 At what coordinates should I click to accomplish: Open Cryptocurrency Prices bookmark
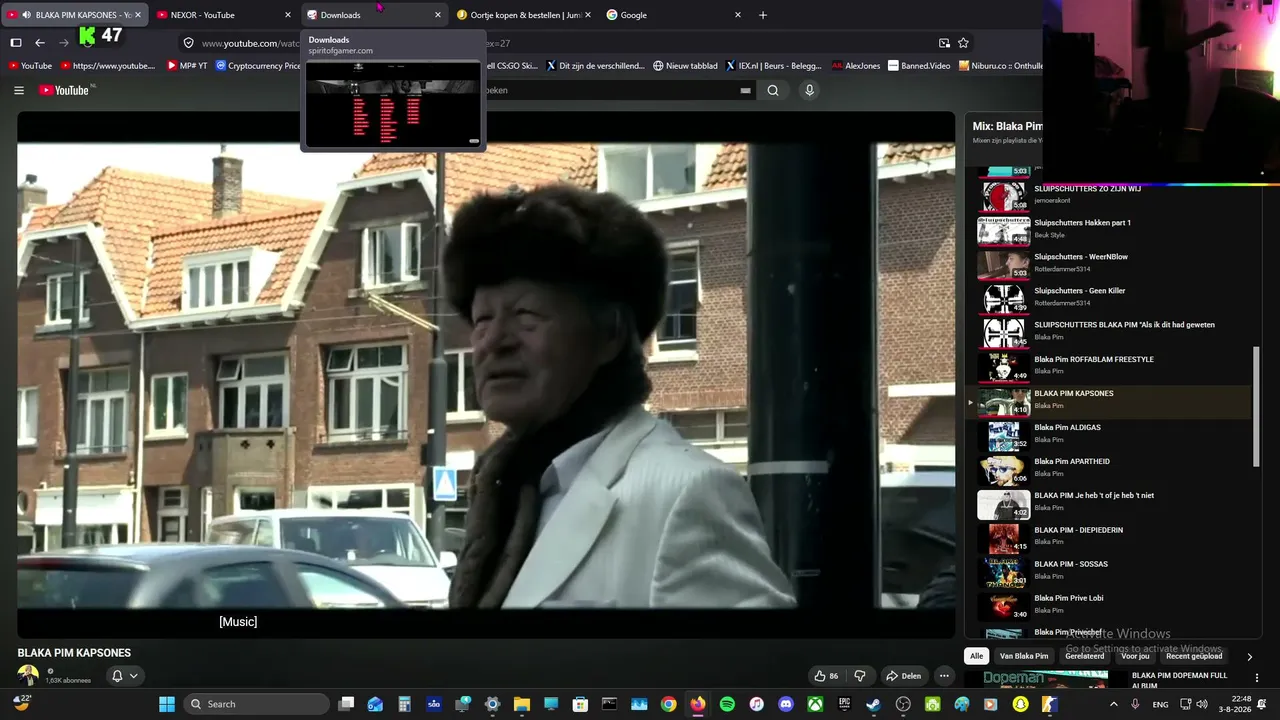pyautogui.click(x=258, y=66)
